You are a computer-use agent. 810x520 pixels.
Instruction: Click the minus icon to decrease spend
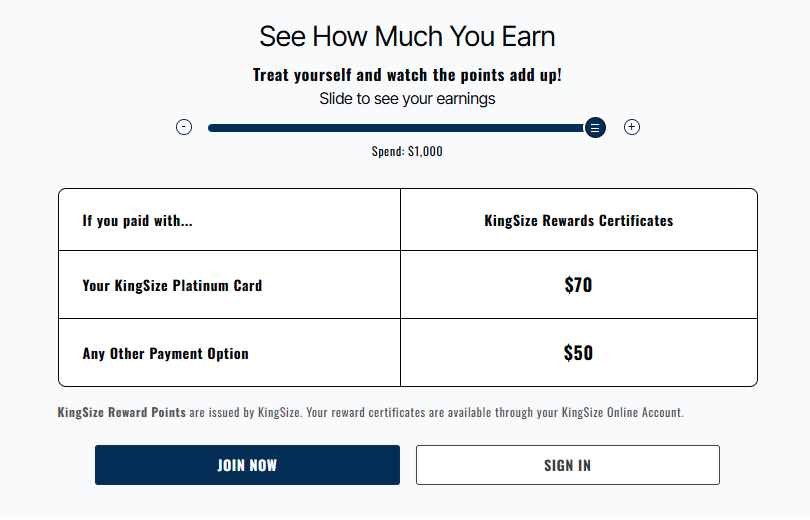click(x=184, y=127)
